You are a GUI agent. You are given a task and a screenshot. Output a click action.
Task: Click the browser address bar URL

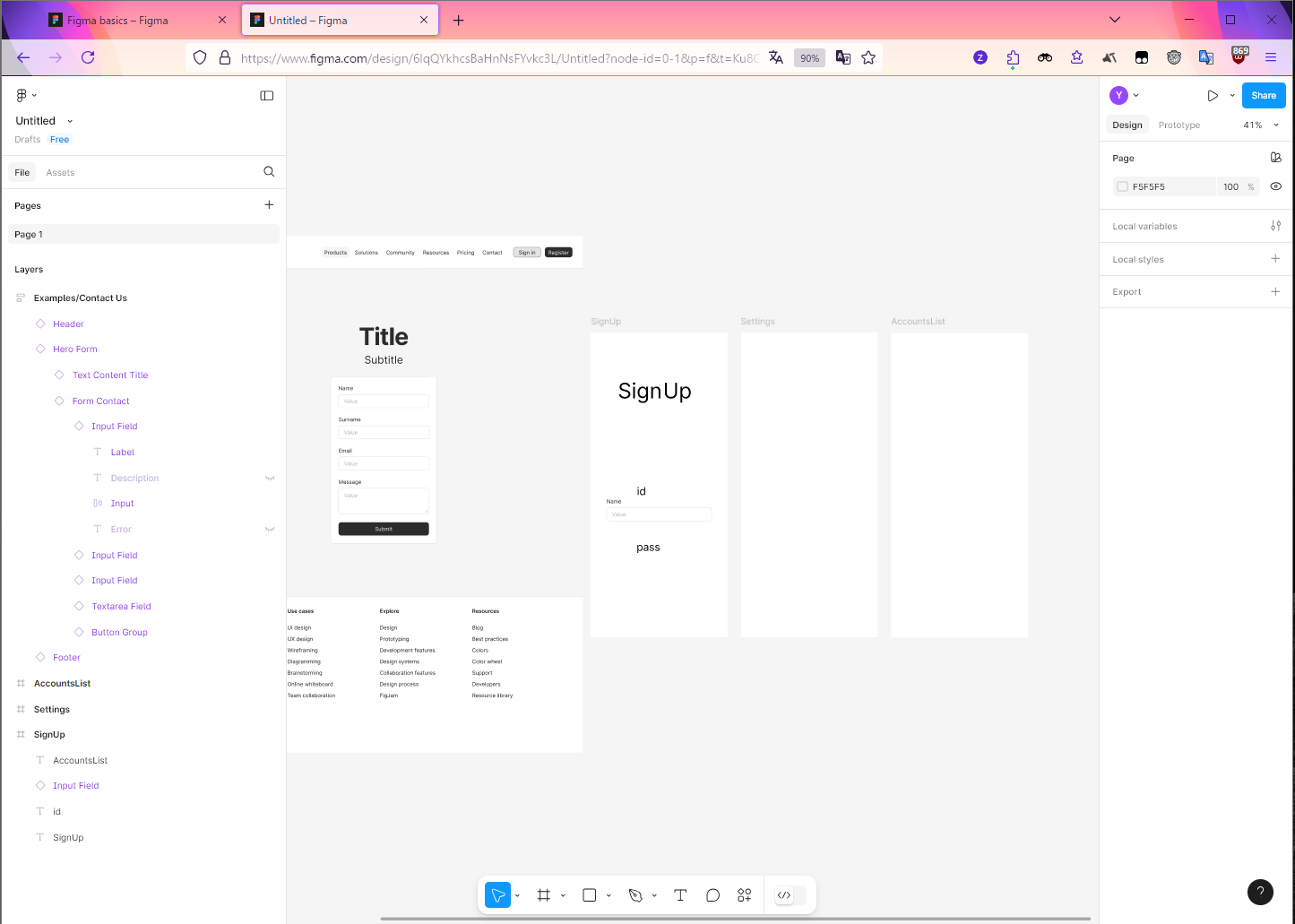500,58
